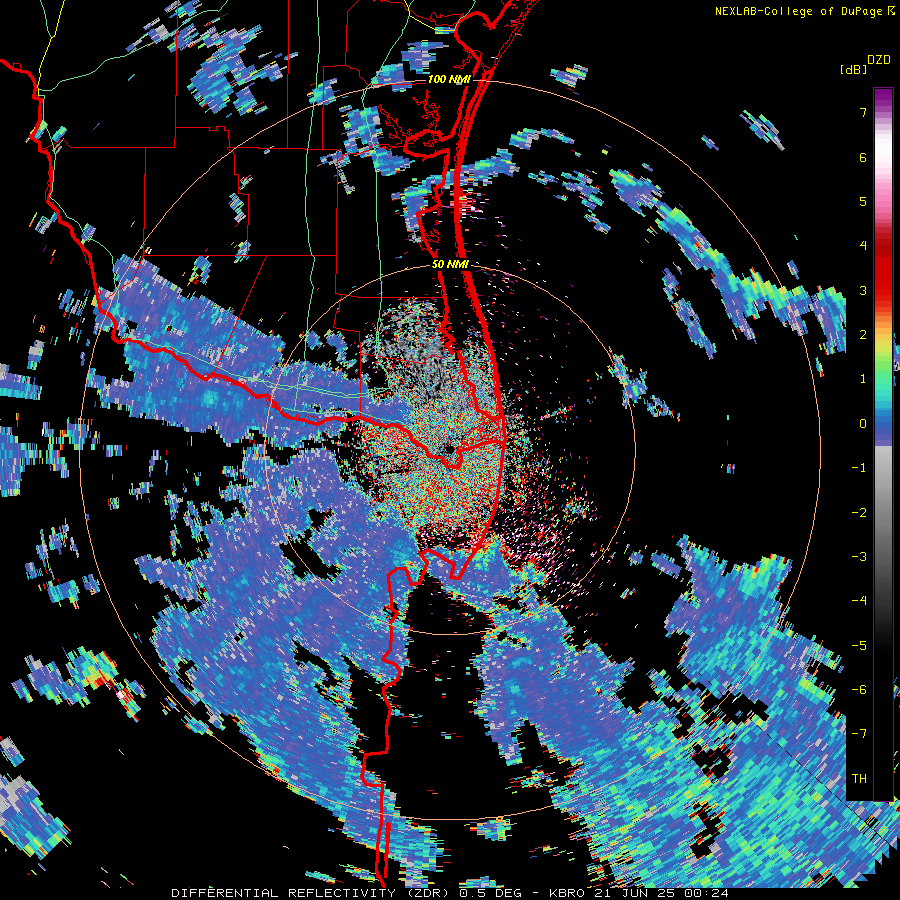Screen dimensions: 900x900
Task: Click the NEXLAB-College of DuPage watermark text
Action: tap(798, 11)
